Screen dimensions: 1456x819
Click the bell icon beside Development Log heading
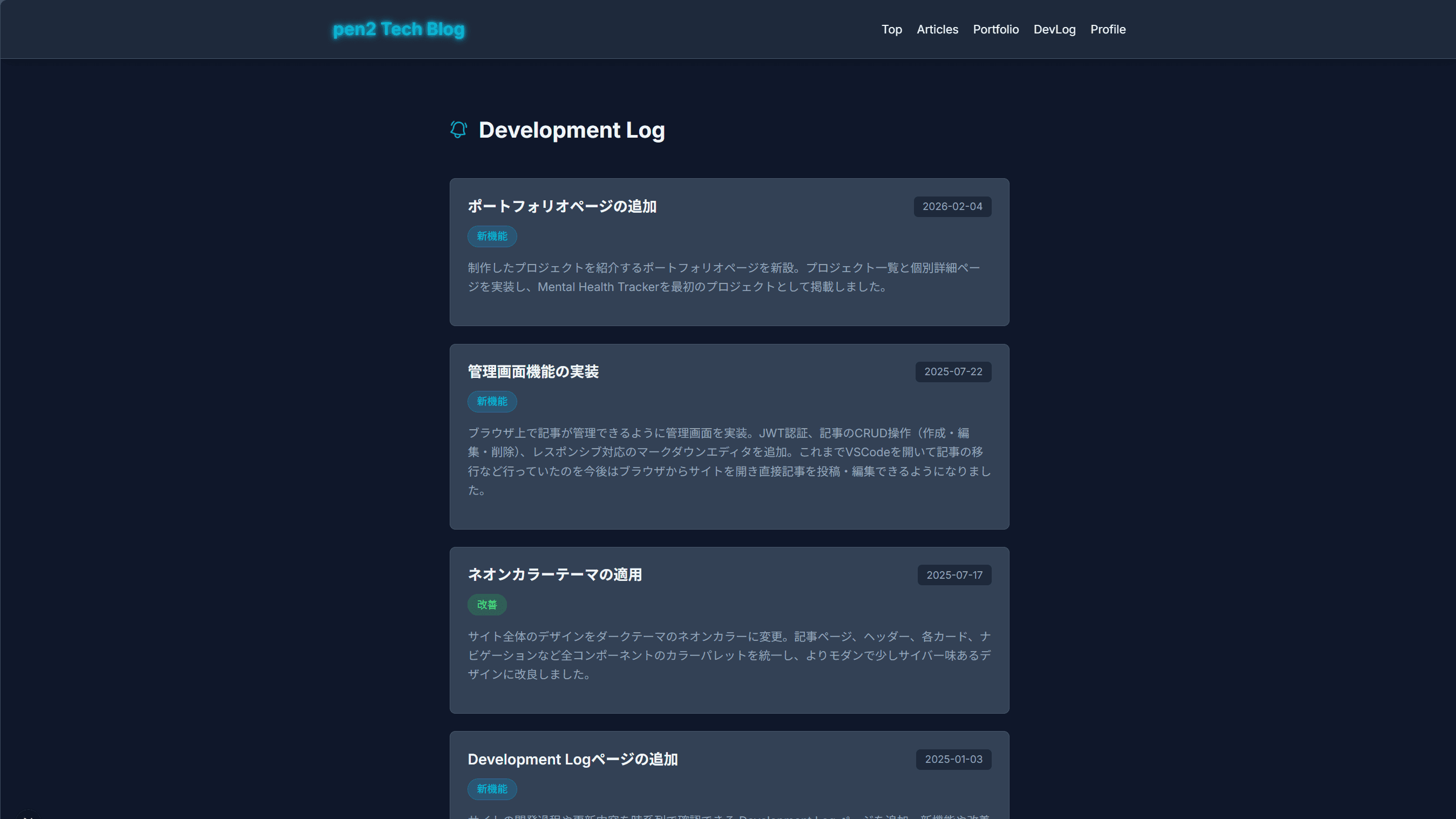click(458, 130)
